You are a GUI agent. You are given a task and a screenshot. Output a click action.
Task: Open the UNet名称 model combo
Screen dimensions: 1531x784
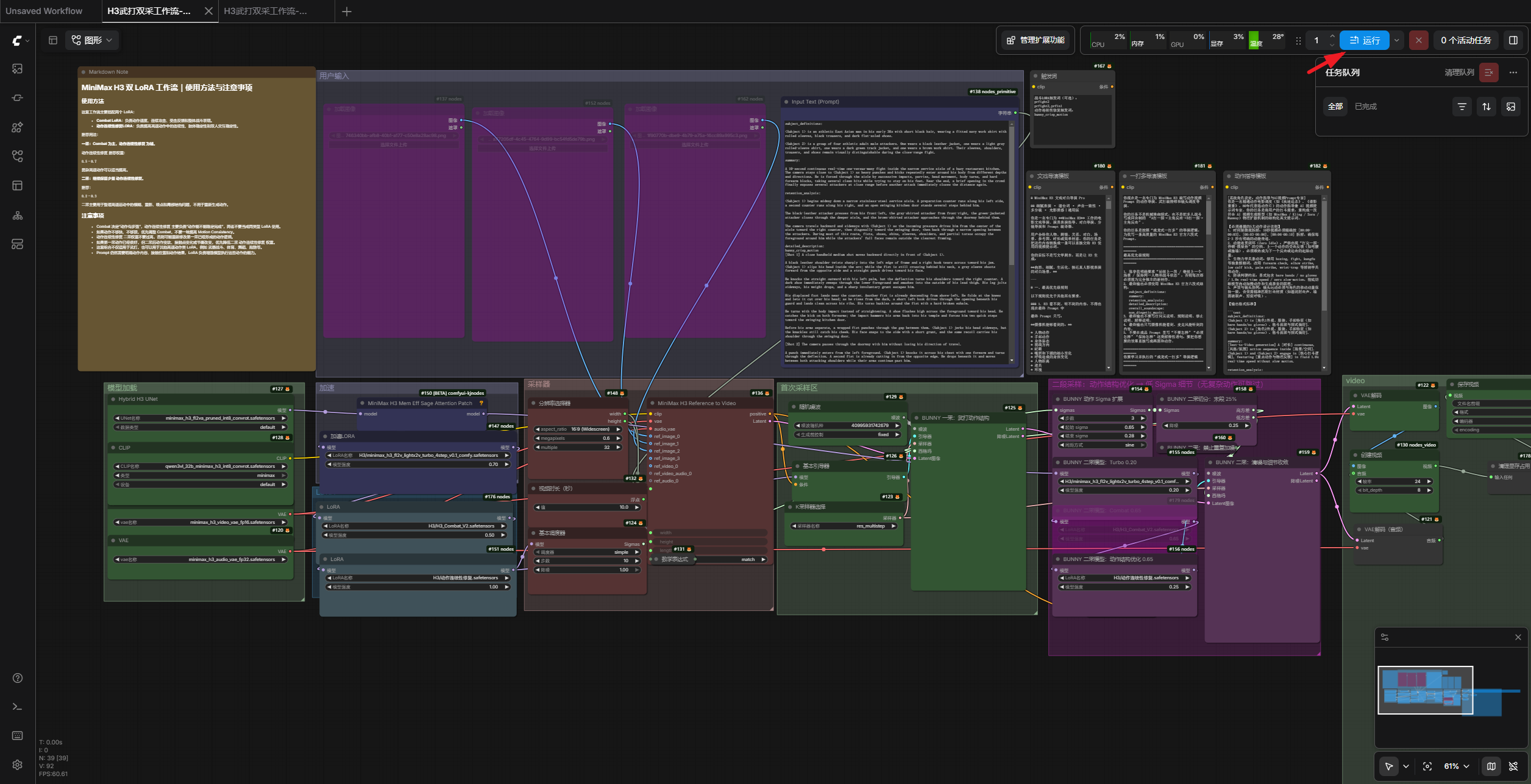pyautogui.click(x=201, y=418)
